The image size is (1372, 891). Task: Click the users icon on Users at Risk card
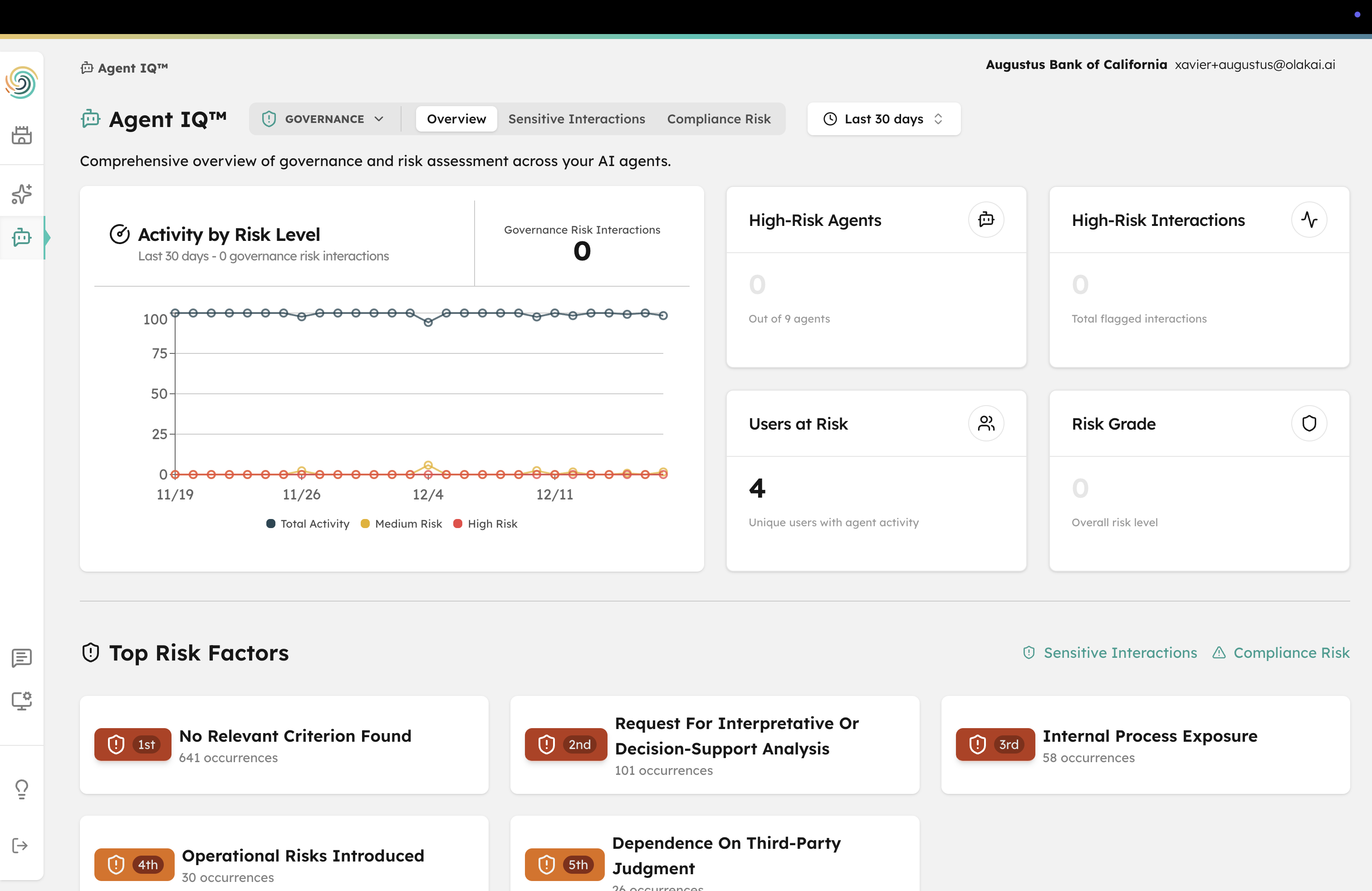986,423
